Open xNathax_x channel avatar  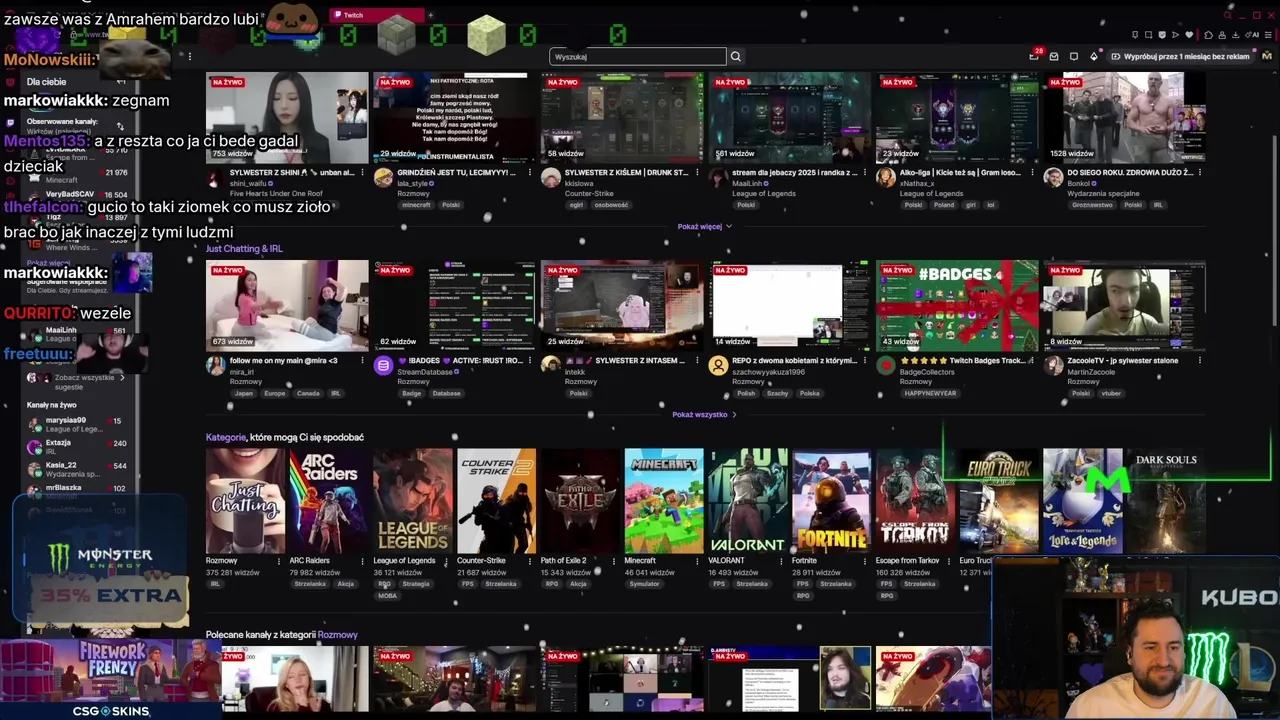tap(885, 178)
